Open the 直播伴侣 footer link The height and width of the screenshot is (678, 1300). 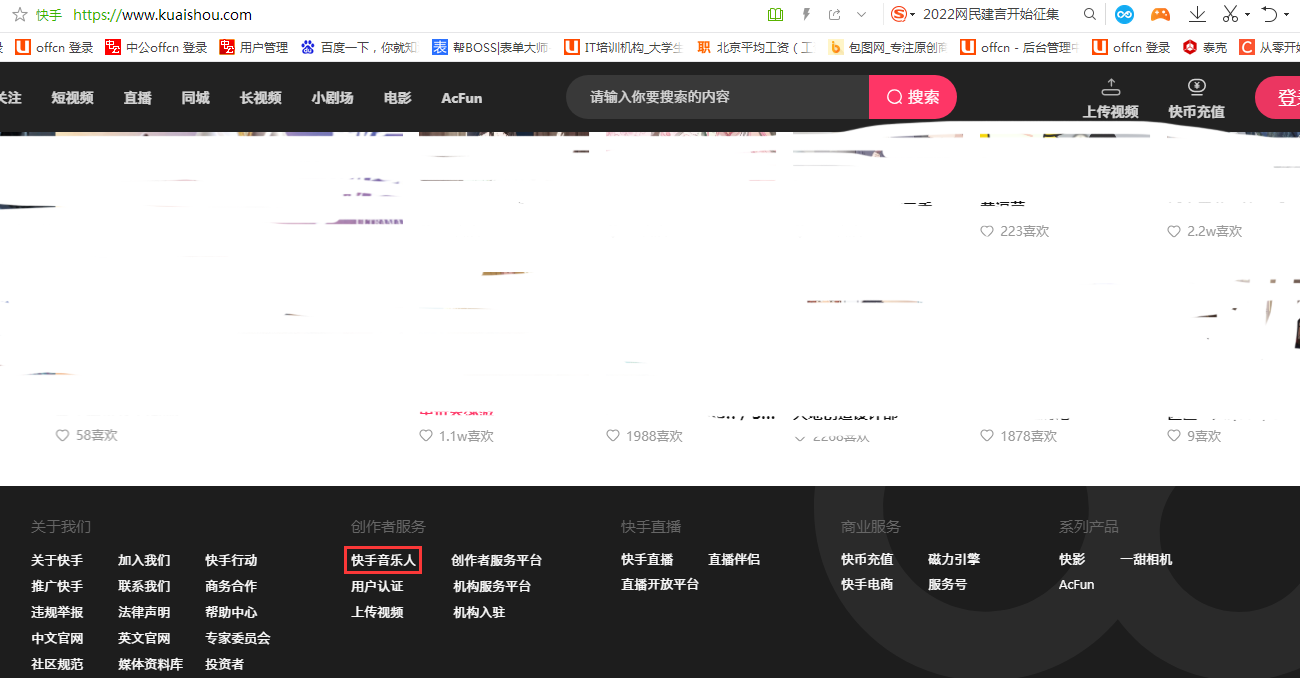coord(734,559)
